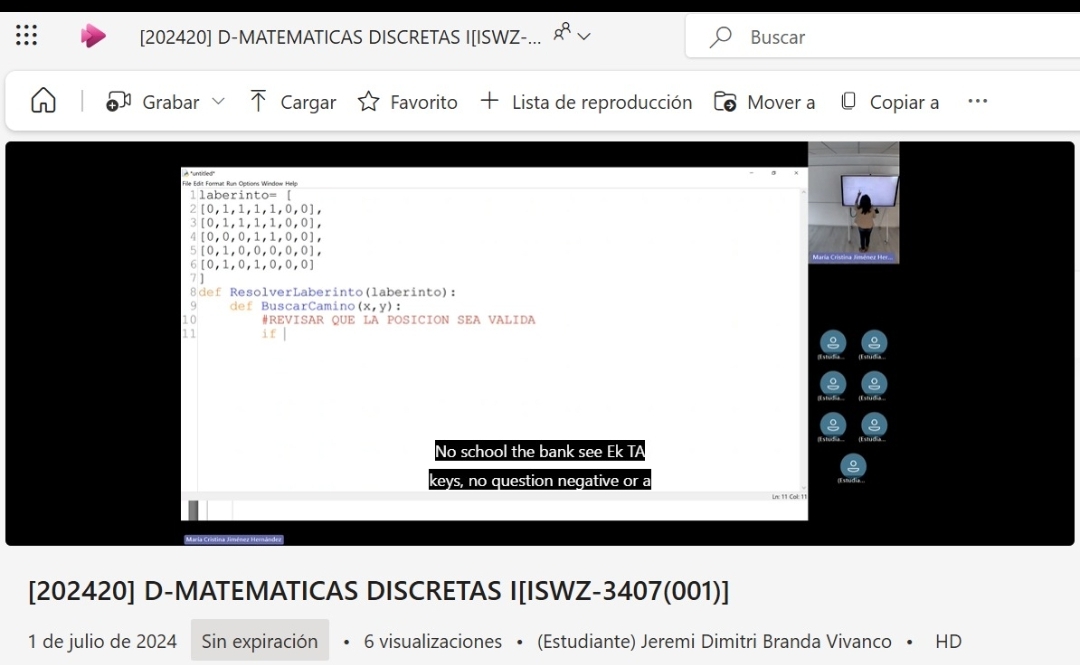Click Cargar to upload a video

pos(292,102)
